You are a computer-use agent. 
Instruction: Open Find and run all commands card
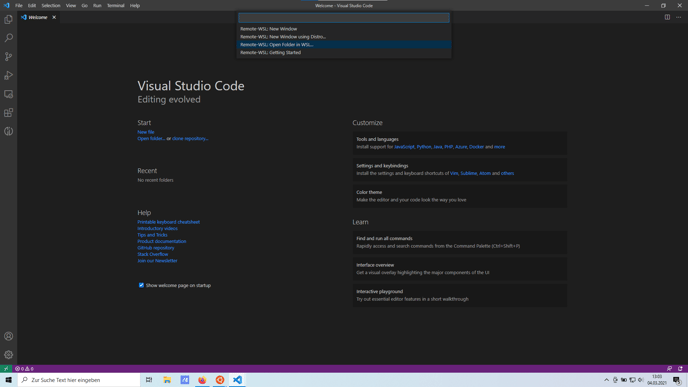[x=459, y=242]
